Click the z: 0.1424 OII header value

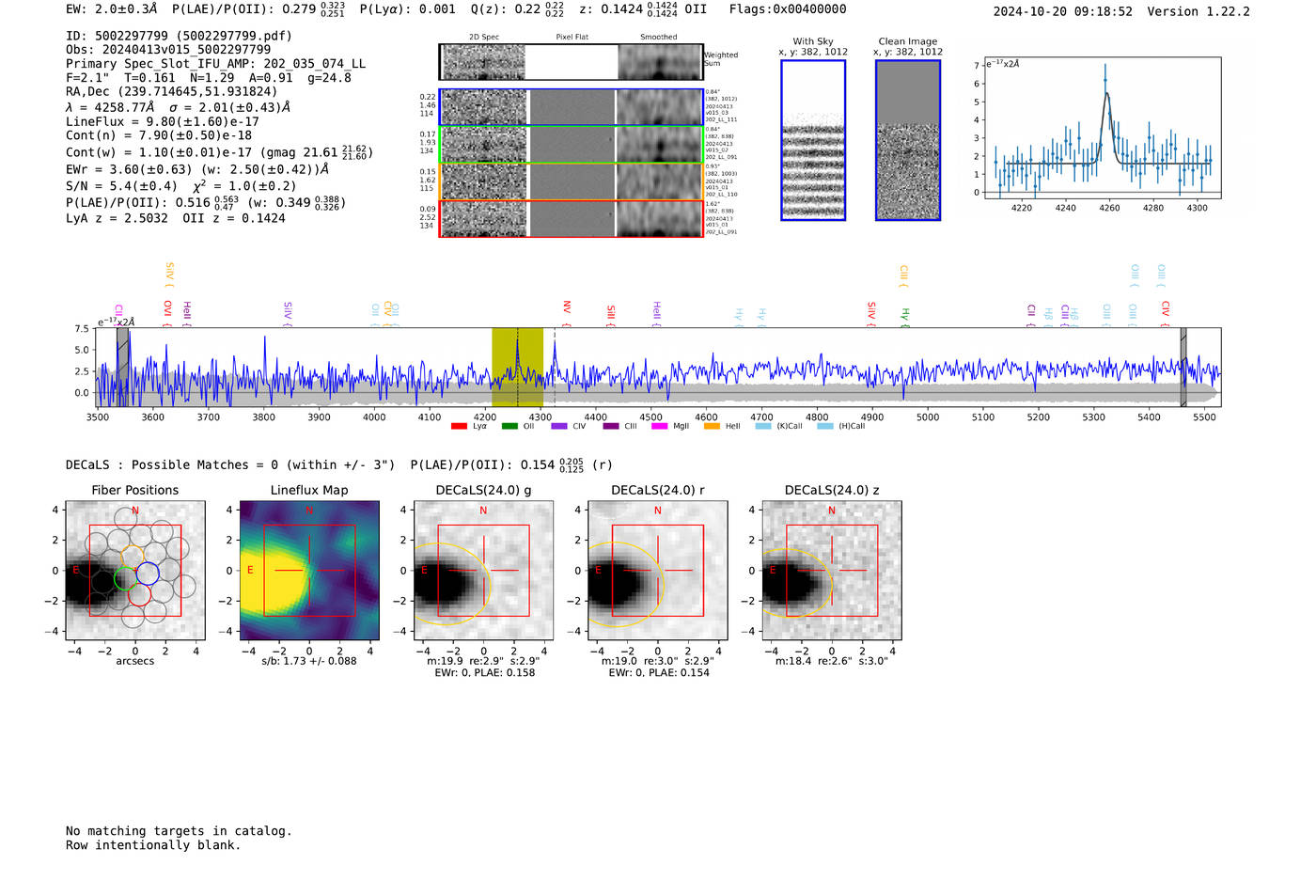[643, 9]
